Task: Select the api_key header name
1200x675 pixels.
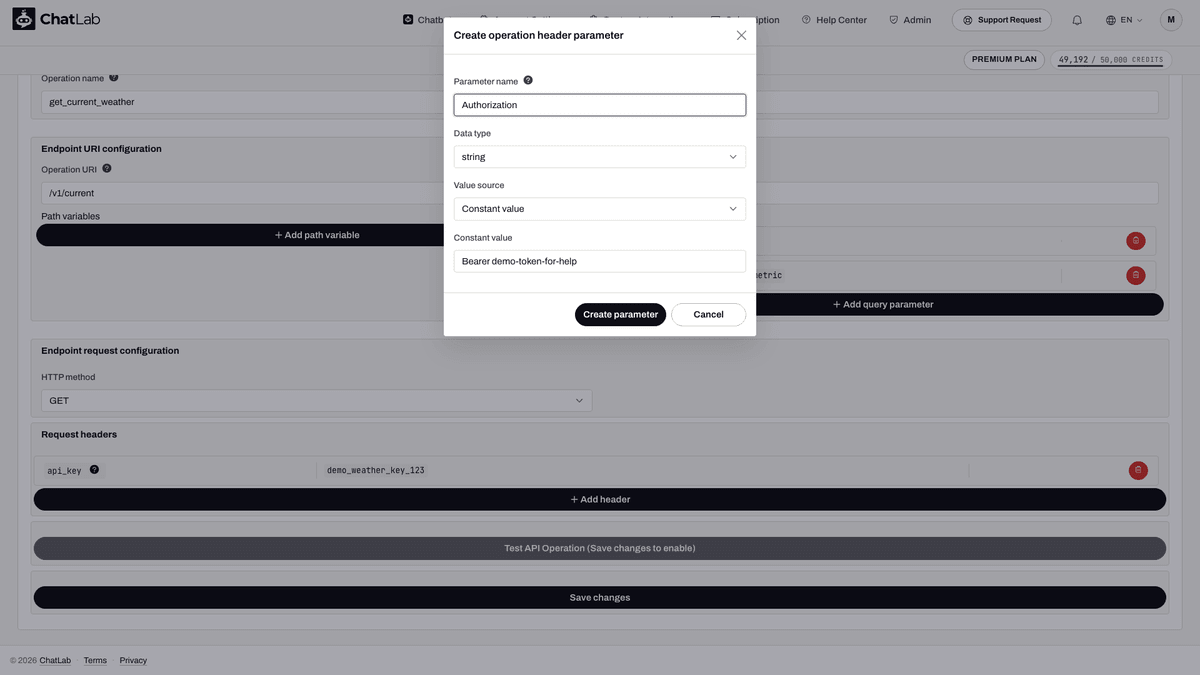Action: pyautogui.click(x=65, y=470)
